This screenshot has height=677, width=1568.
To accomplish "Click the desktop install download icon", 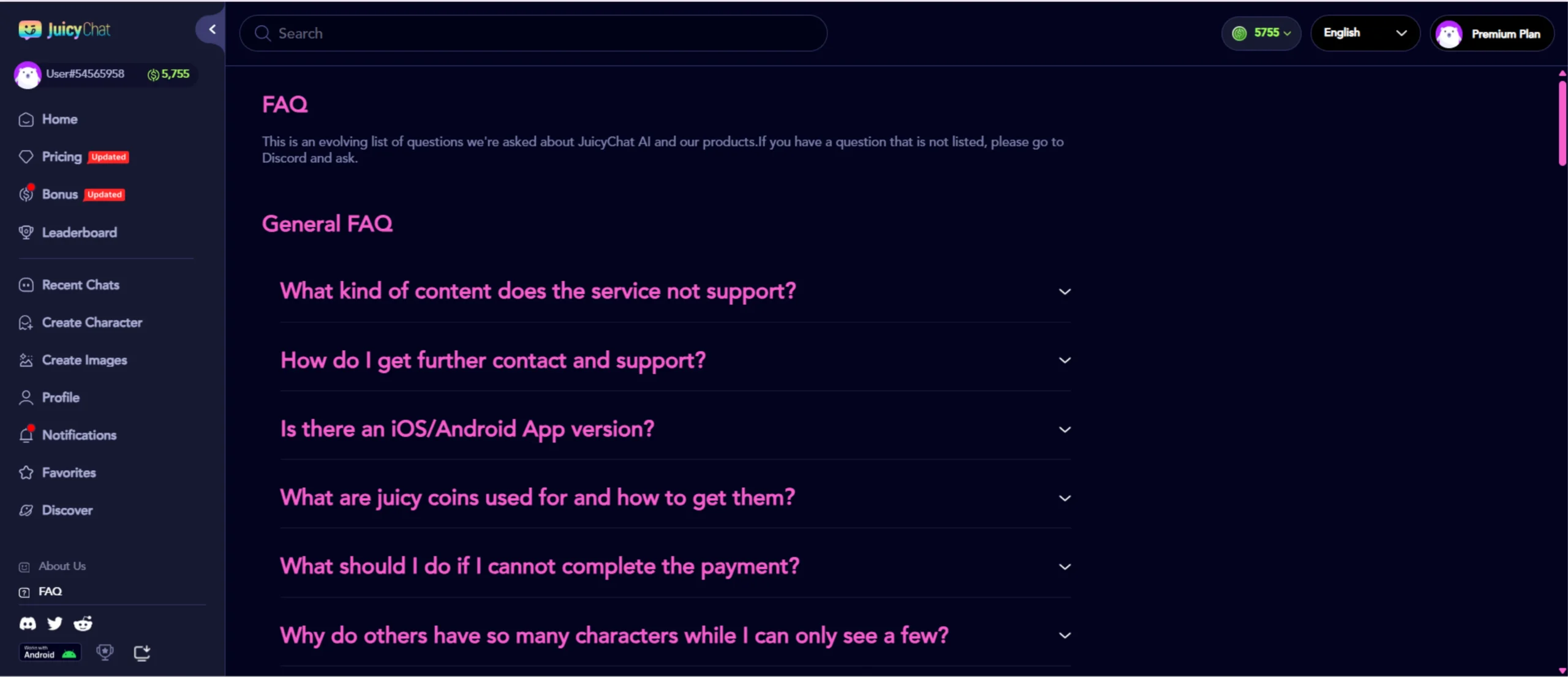I will (142, 653).
